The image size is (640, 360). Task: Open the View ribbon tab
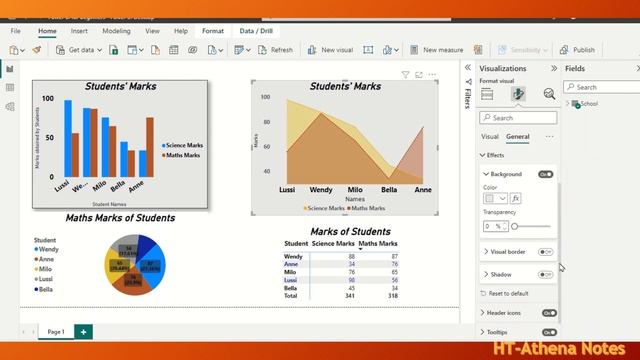click(152, 31)
